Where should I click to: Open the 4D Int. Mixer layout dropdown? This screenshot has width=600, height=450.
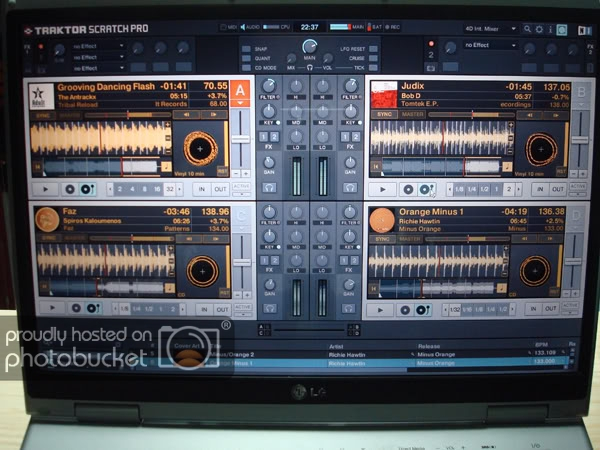pos(490,29)
